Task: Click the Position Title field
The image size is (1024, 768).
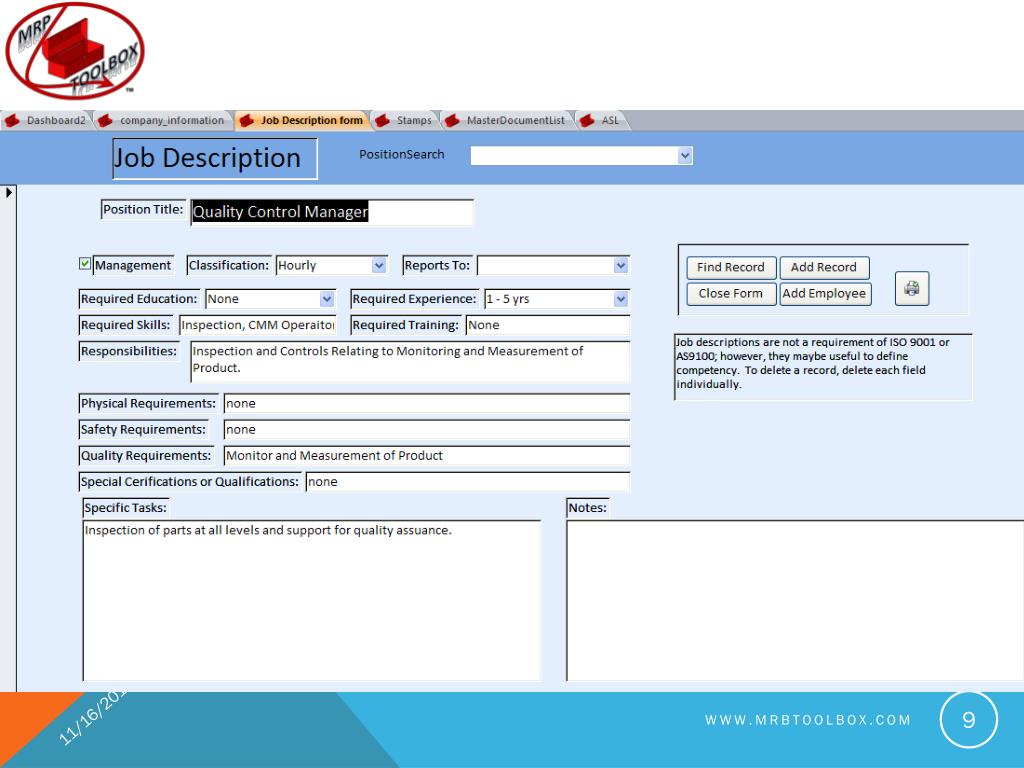Action: (x=332, y=212)
